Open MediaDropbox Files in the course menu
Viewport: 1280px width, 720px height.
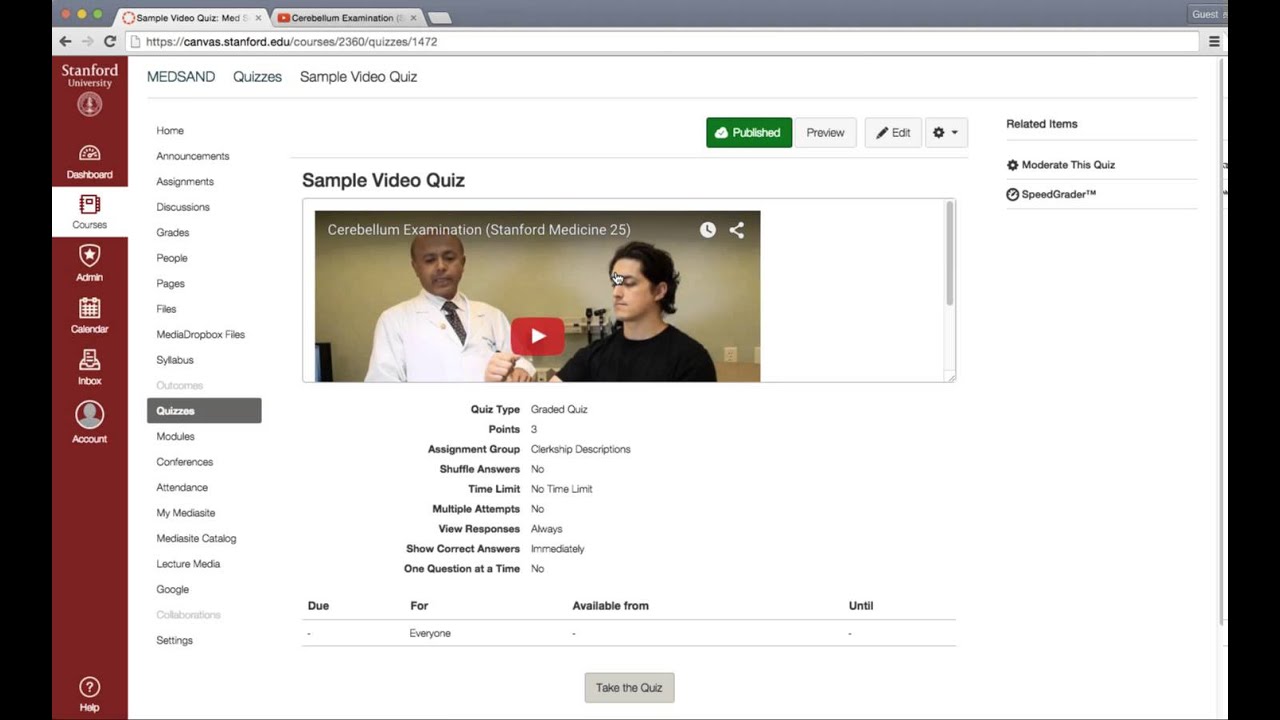[x=201, y=335]
